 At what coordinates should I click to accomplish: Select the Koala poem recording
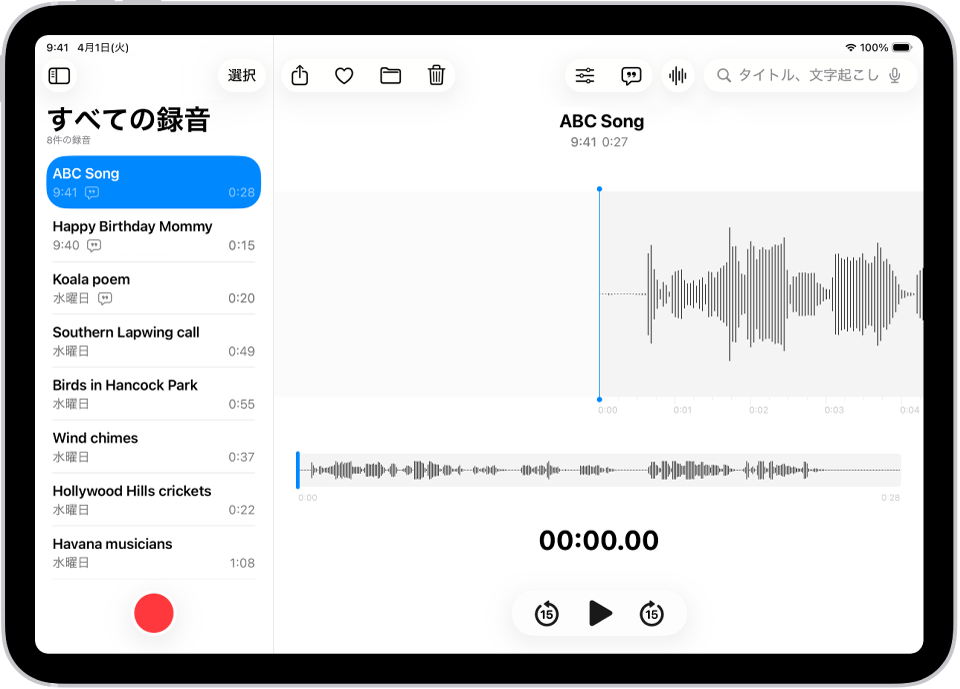[153, 288]
